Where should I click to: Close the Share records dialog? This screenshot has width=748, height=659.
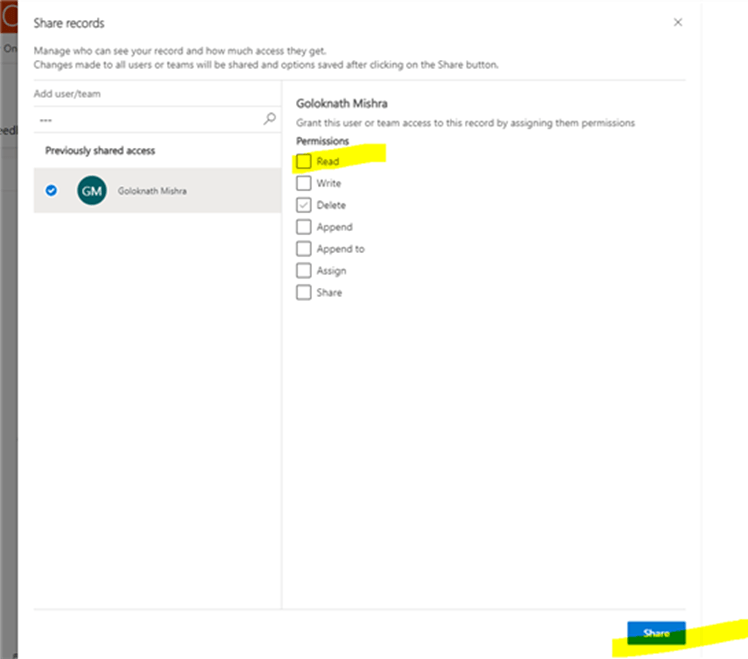click(x=678, y=22)
